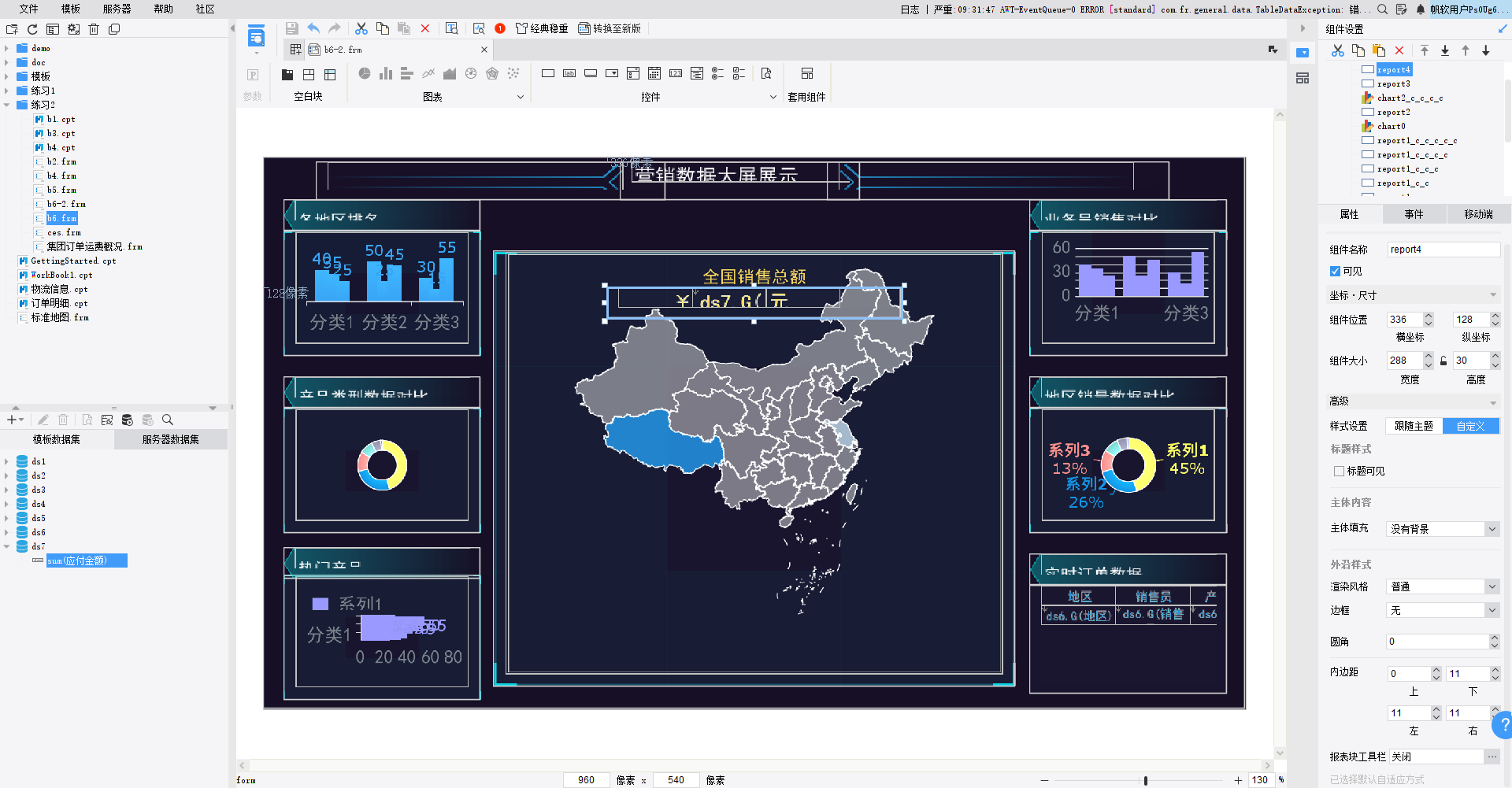The image size is (1512, 788).
Task: Switch to the 事件 tab
Action: [x=1414, y=214]
